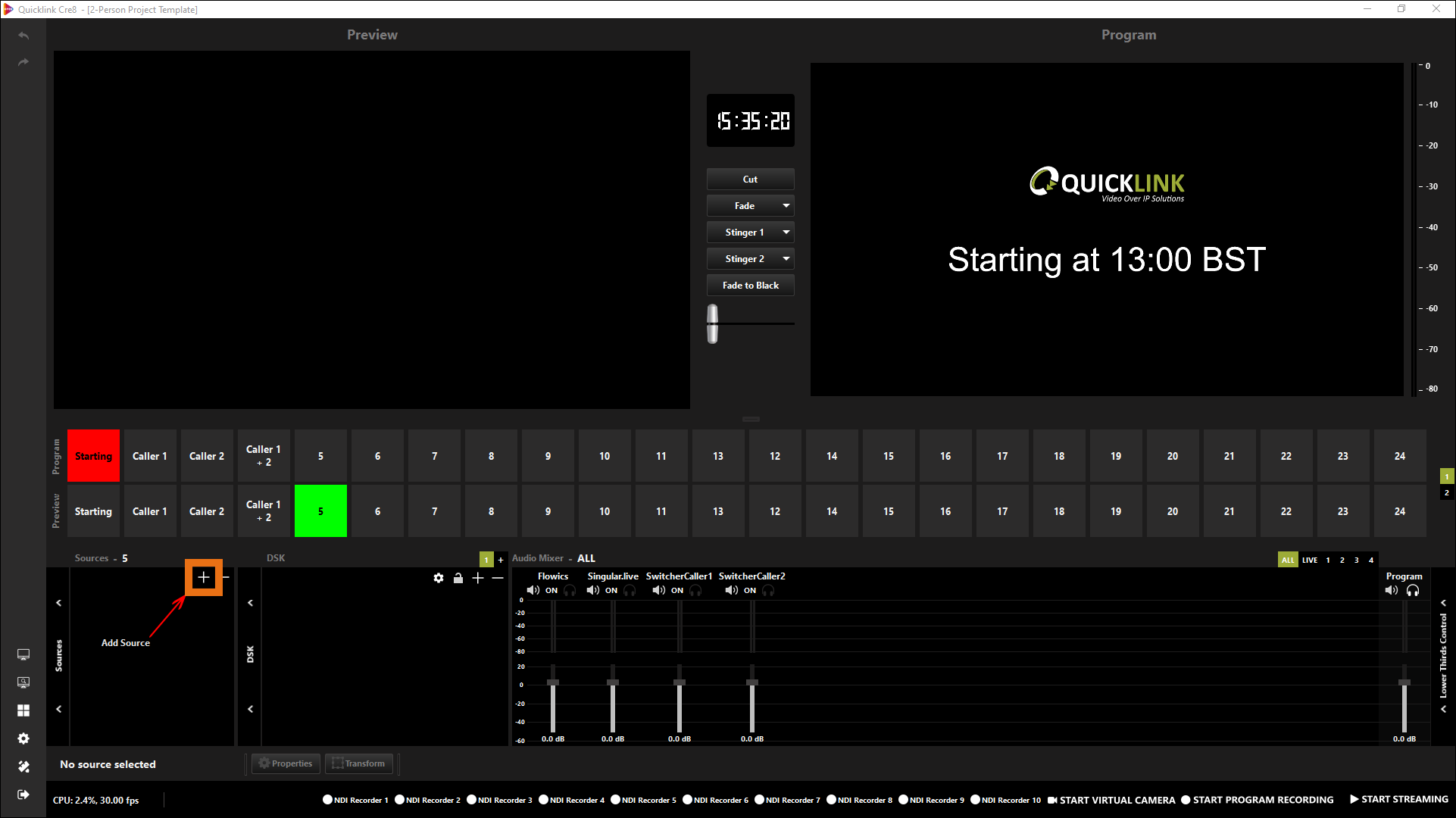Click START PROGRAM RECORDING

point(1258,800)
